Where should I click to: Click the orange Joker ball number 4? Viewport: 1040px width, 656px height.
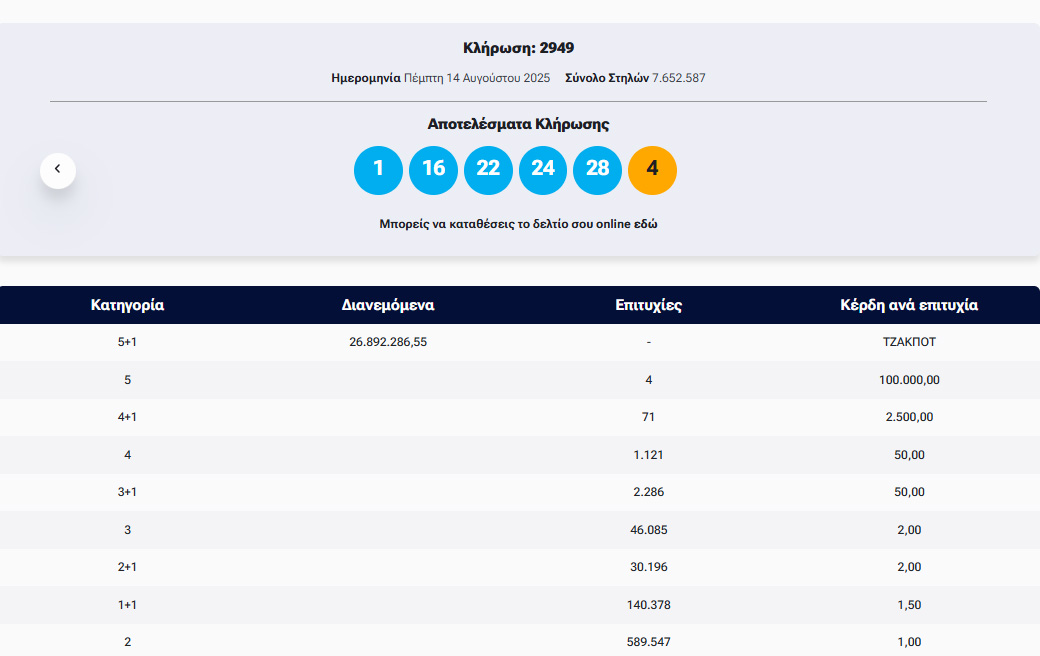(x=652, y=170)
